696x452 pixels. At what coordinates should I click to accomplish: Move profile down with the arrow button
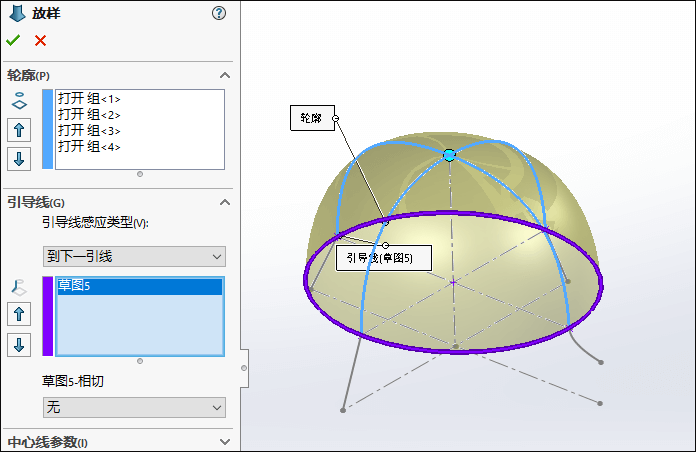click(x=19, y=159)
